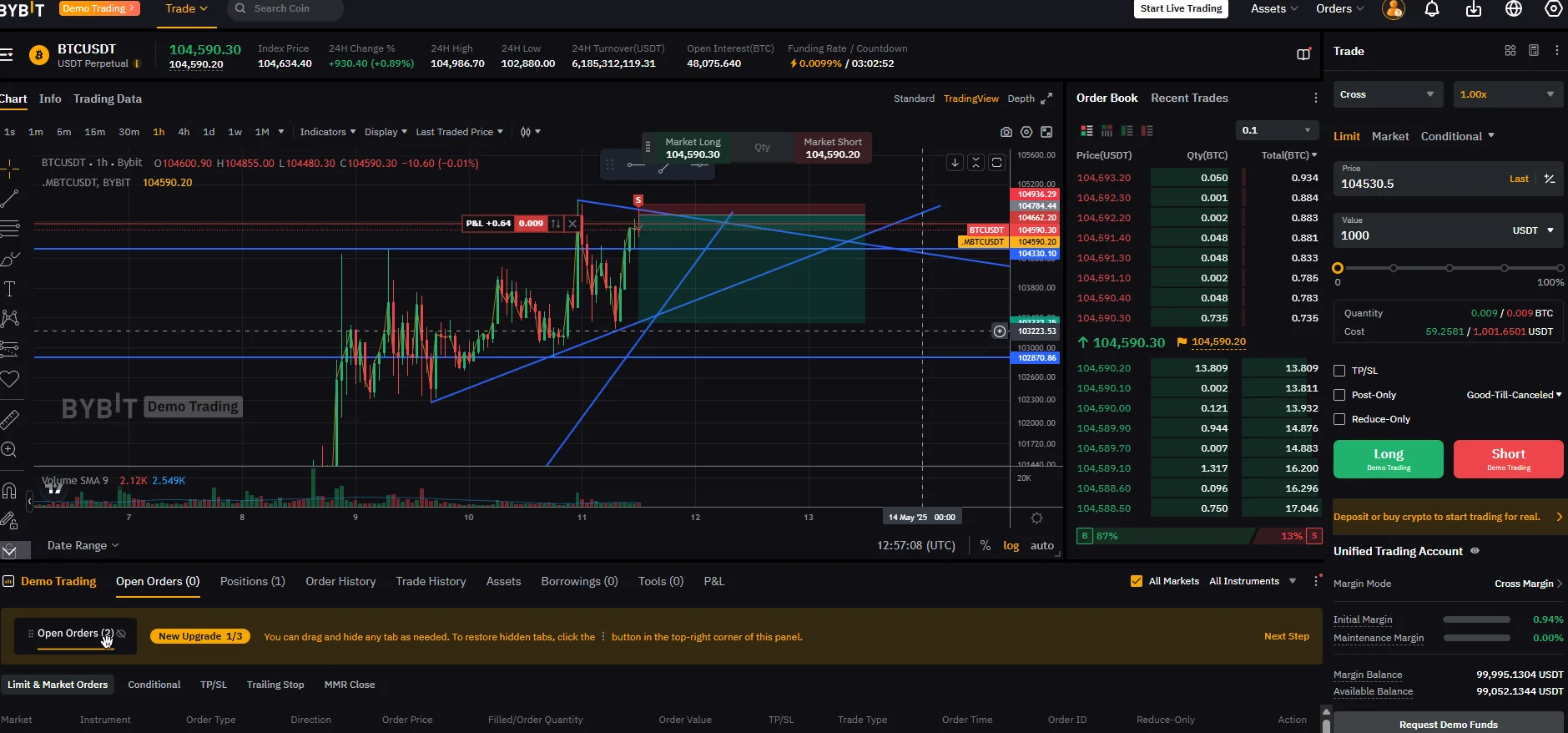Open the Good-Till-Canceled dropdown

(x=1513, y=395)
